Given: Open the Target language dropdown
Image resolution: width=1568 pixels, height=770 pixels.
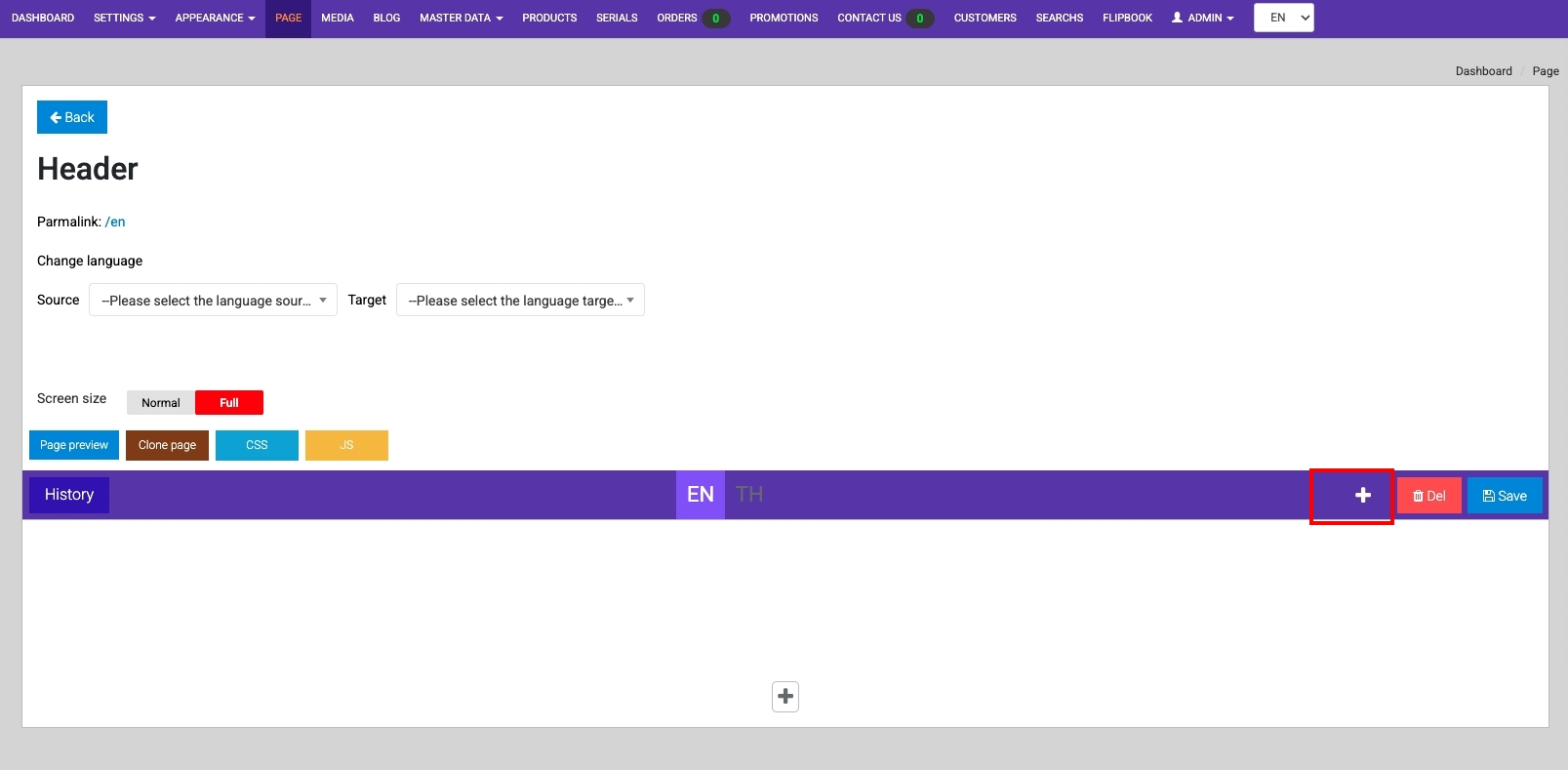Looking at the screenshot, I should point(520,301).
